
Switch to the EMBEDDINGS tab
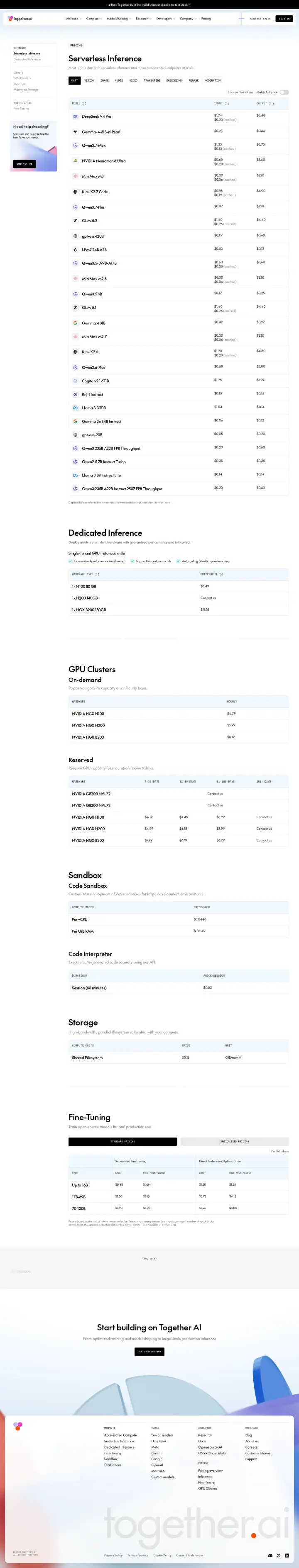click(174, 80)
